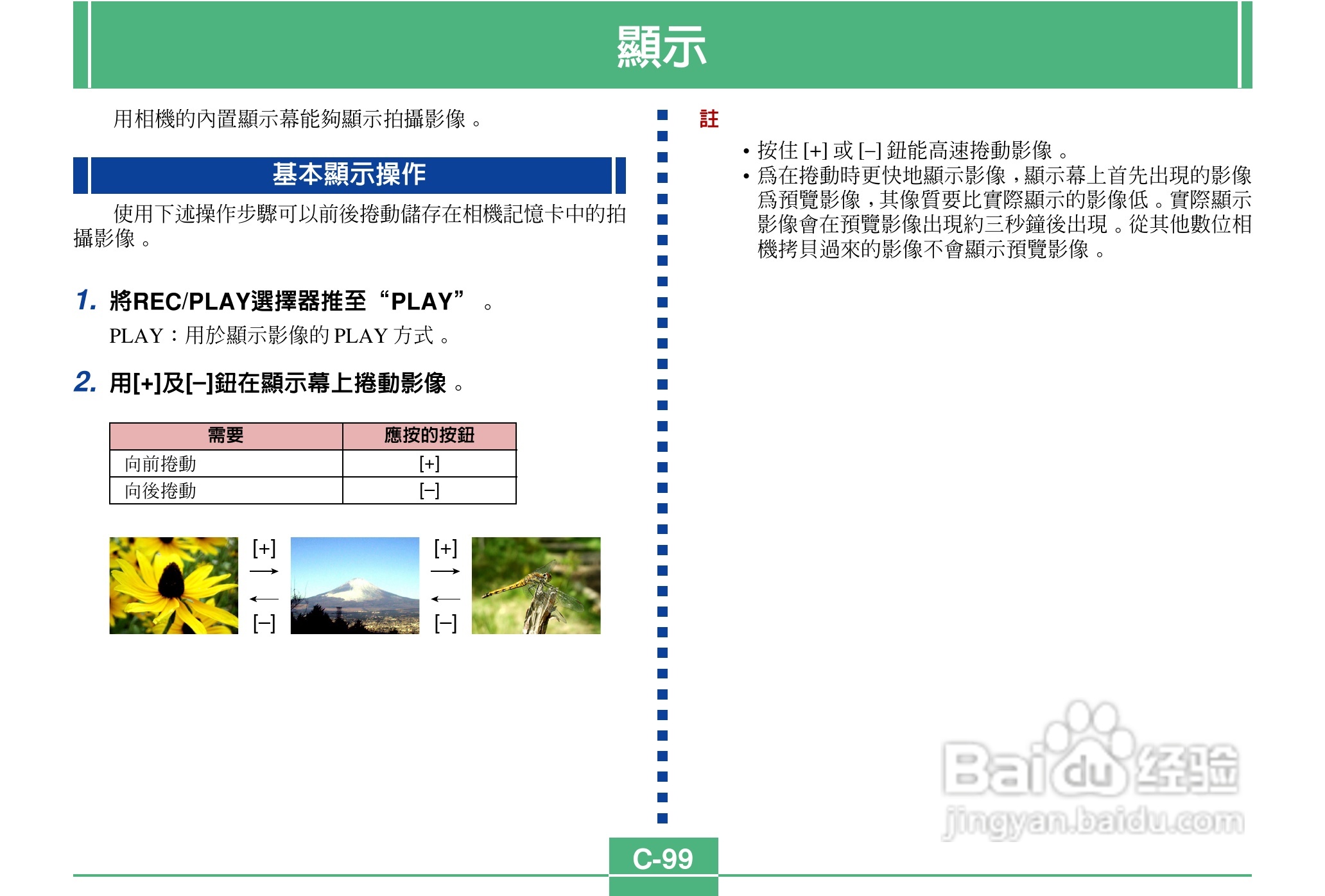The width and height of the screenshot is (1325, 896).
Task: Click the red 註 note heading
Action: point(709,119)
